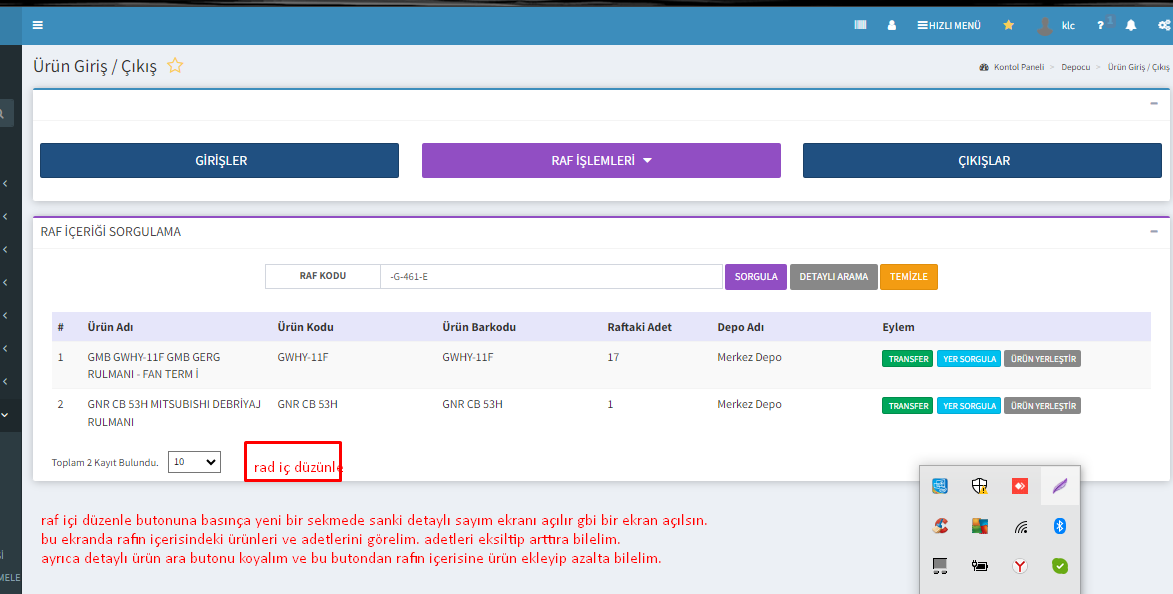The width and height of the screenshot is (1173, 594).
Task: Open the yellow star favorites icon in header
Action: [1008, 25]
